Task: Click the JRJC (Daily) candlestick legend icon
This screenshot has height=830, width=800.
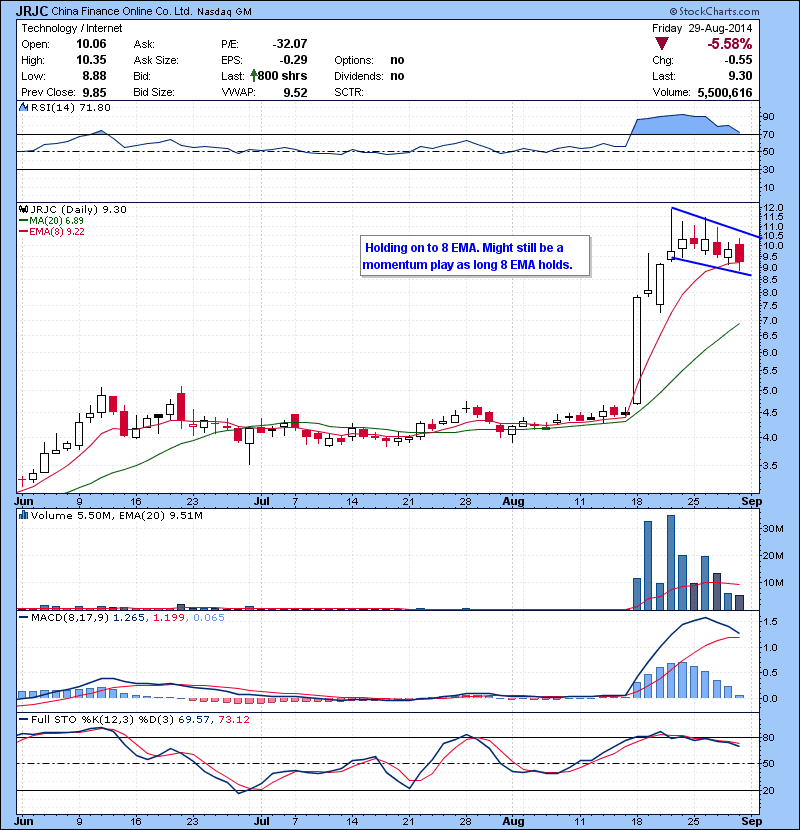Action: [x=24, y=209]
